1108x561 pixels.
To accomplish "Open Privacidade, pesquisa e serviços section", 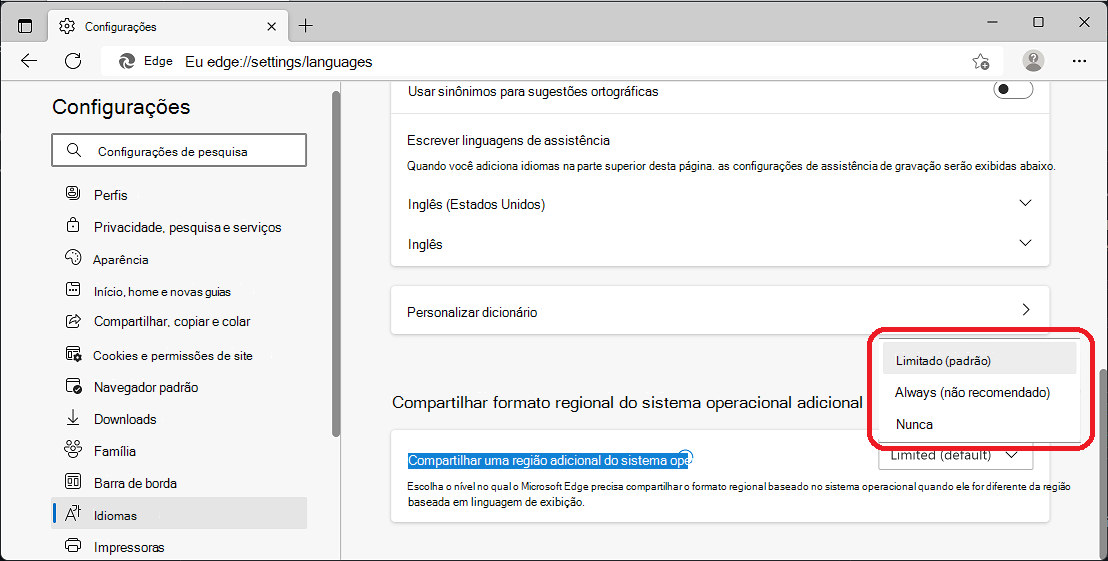I will (x=179, y=227).
